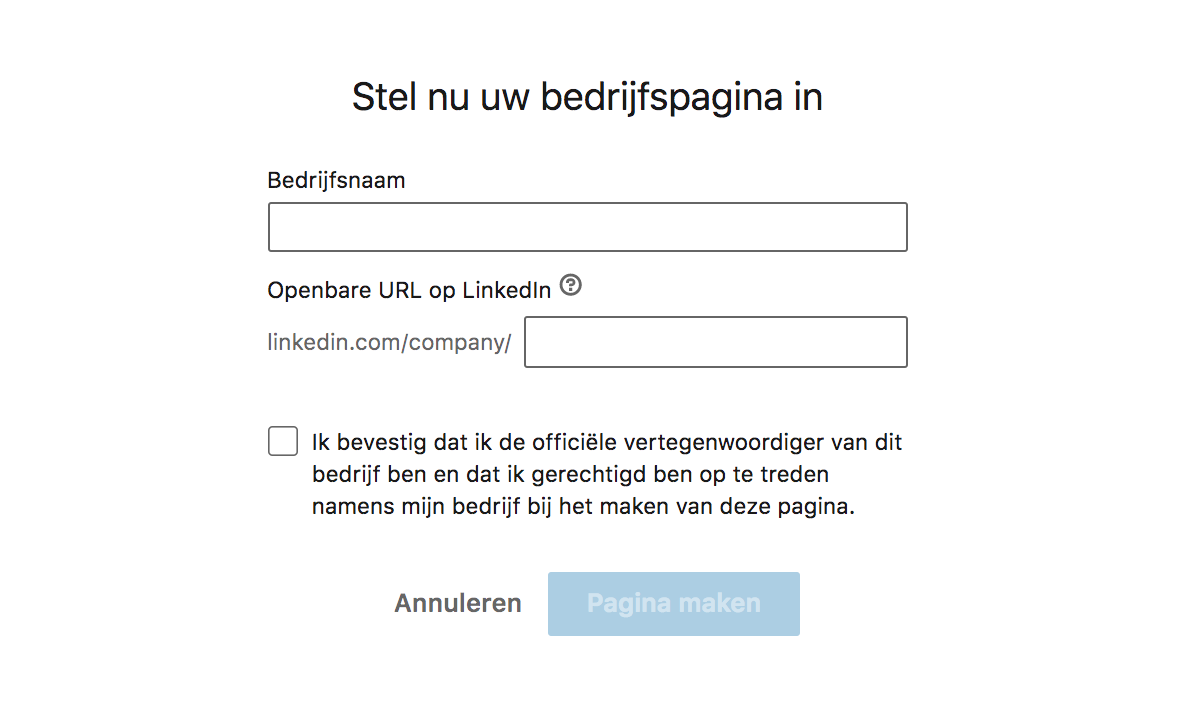1178x712 pixels.
Task: Click the Openbare URL op LinkedIn label
Action: point(408,290)
